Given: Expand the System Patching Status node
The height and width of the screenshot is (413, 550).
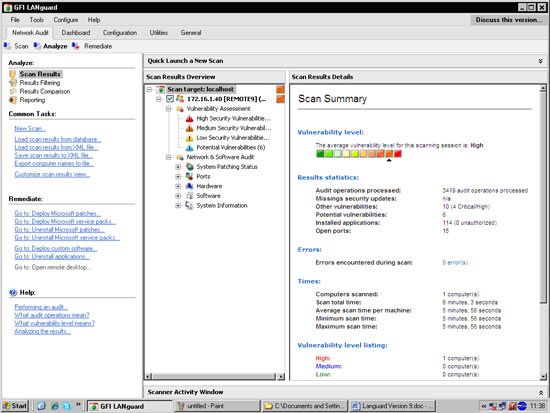Looking at the screenshot, I should (x=178, y=167).
